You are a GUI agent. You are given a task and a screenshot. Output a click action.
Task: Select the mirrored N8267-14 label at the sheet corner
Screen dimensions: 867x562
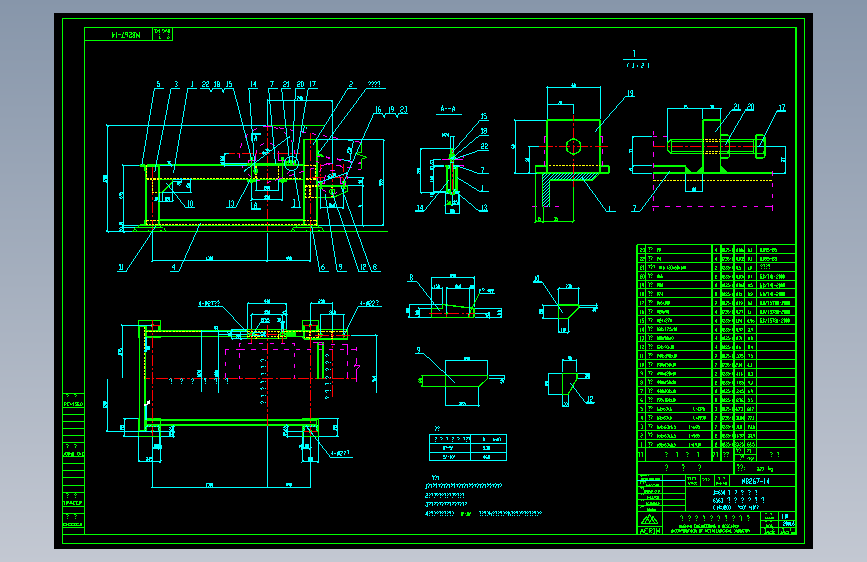pos(126,35)
